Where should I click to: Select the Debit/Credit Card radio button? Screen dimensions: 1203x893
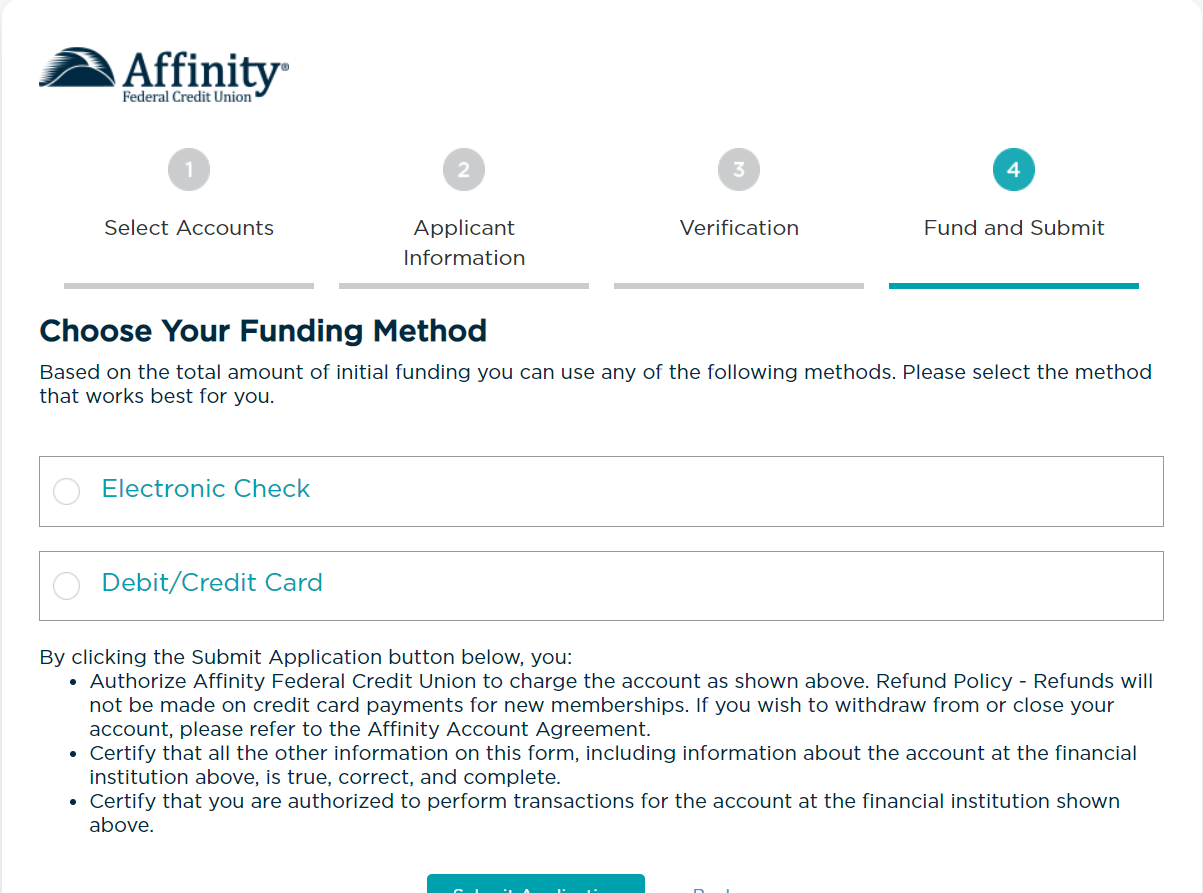click(67, 585)
